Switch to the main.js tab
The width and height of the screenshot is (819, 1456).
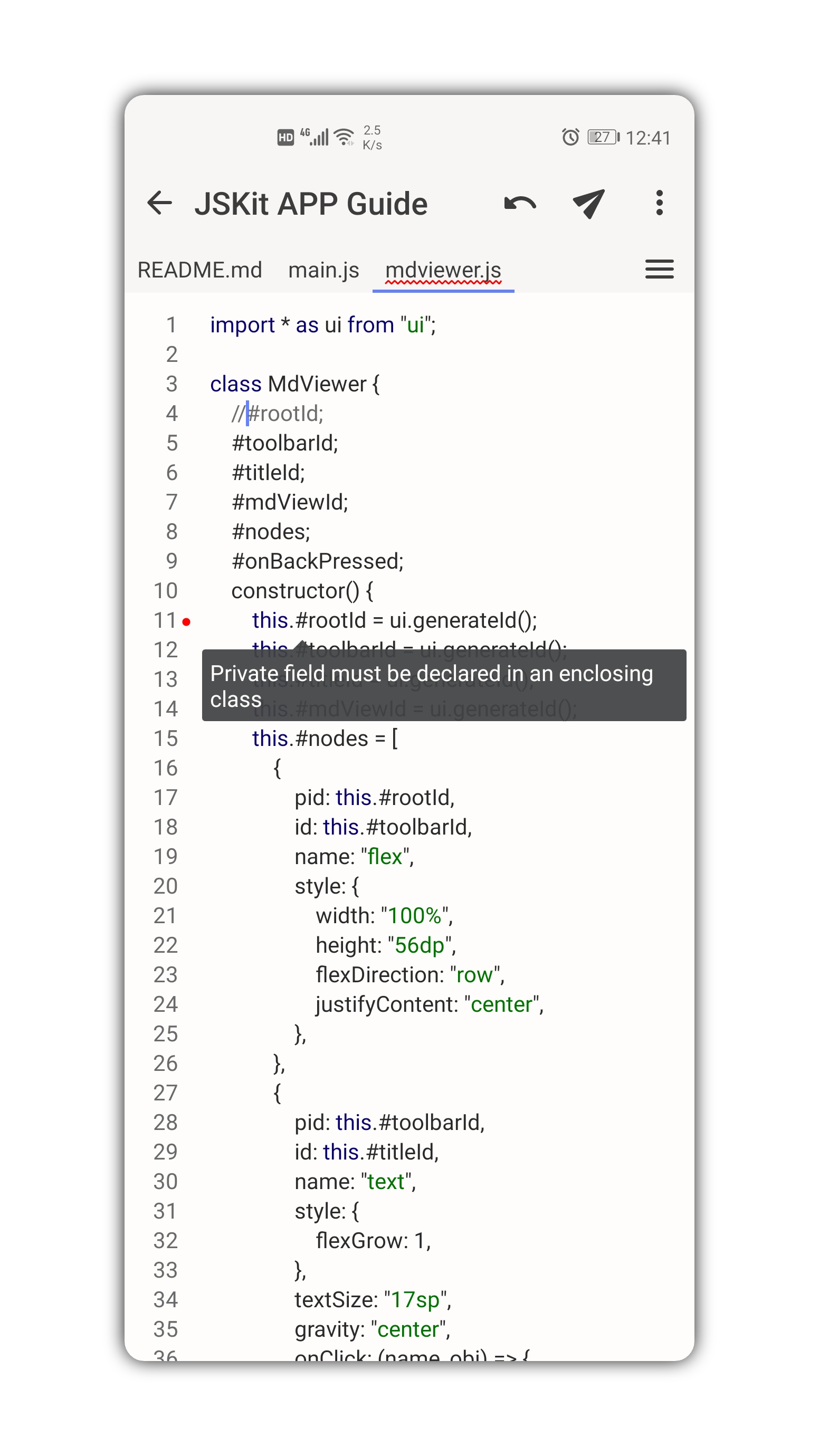(x=323, y=270)
